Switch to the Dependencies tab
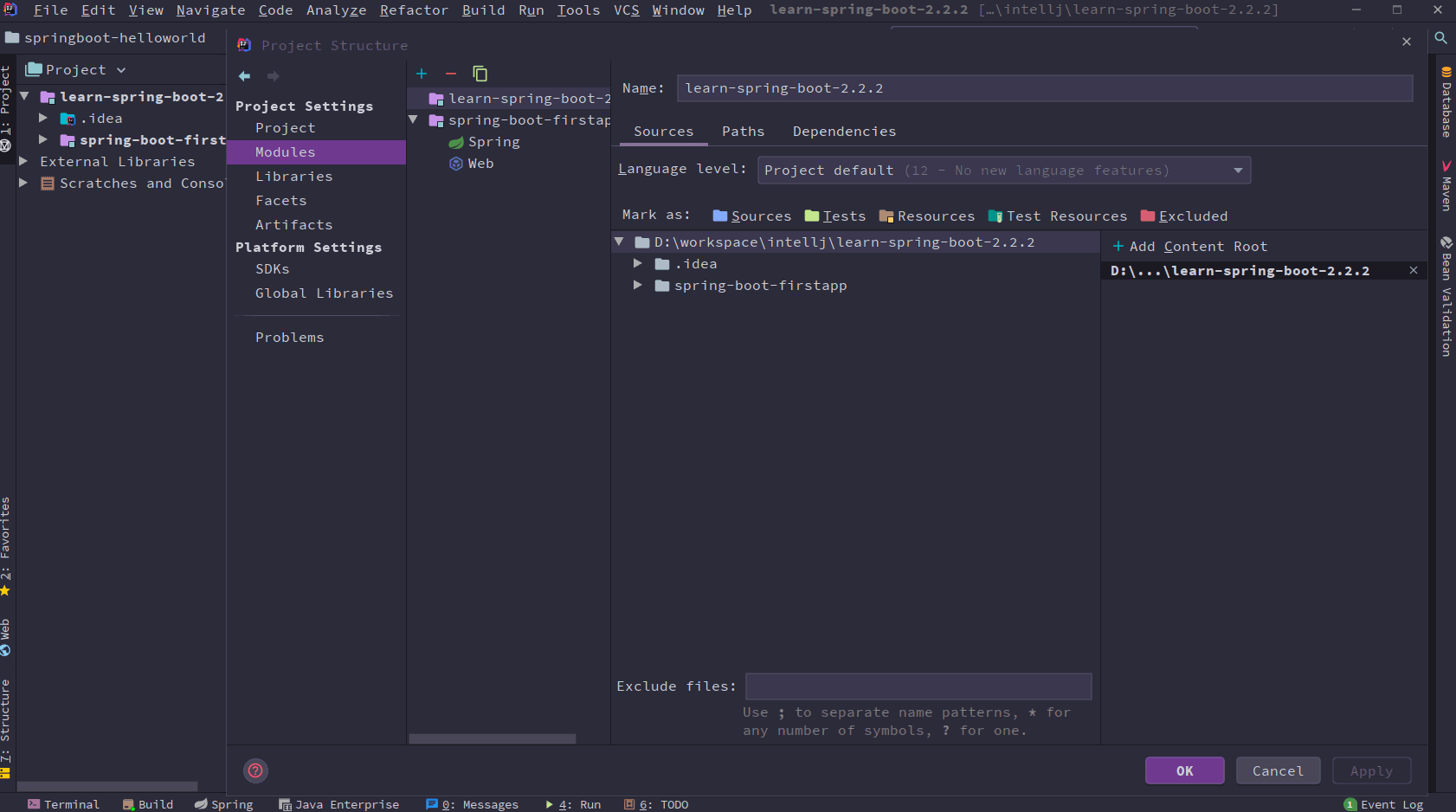 point(844,131)
